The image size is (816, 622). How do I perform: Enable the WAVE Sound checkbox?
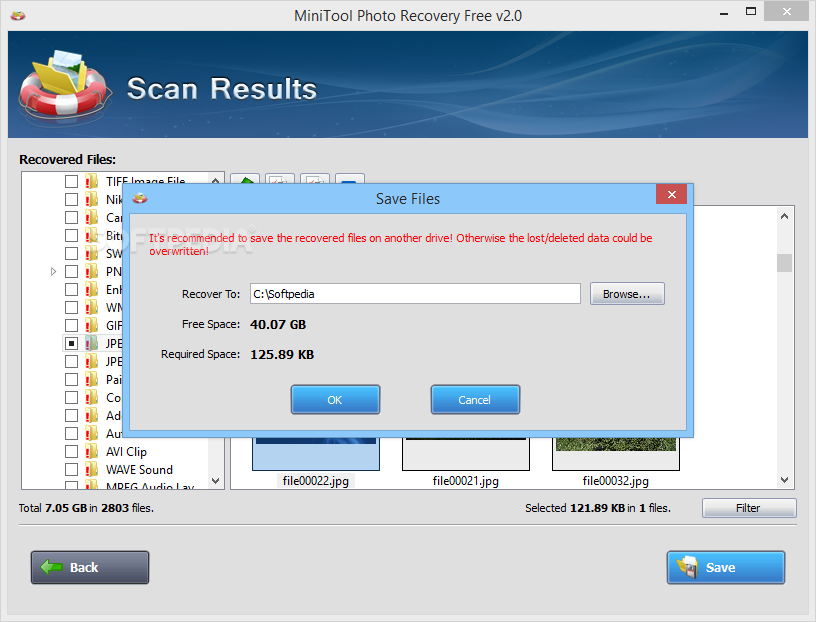click(71, 469)
